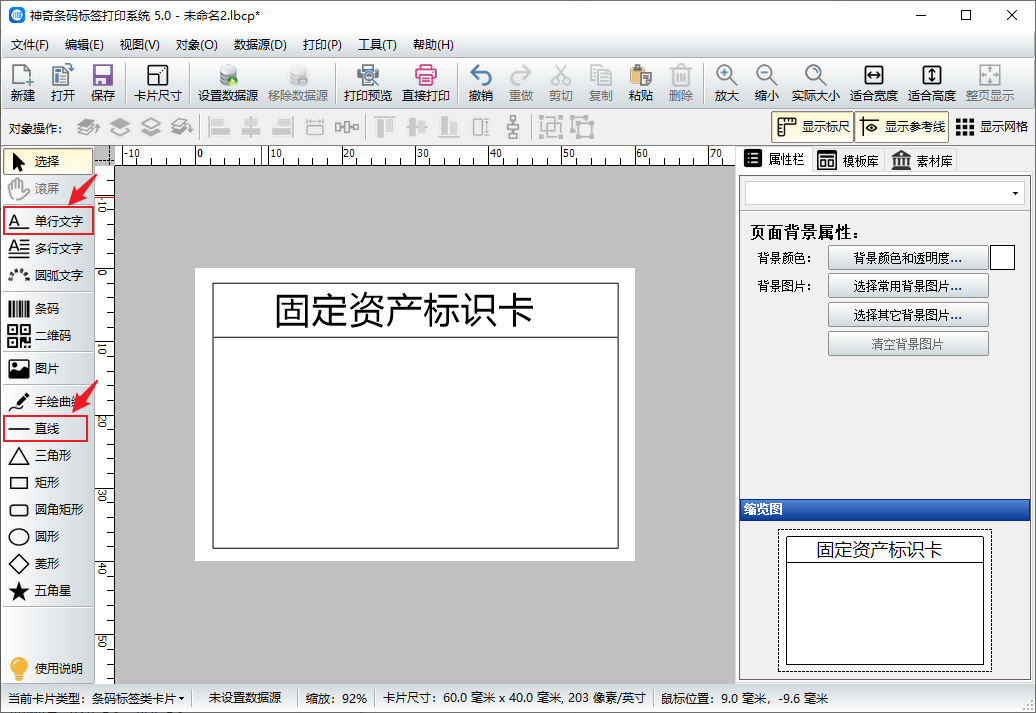The image size is (1036, 713).
Task: Open the 卡片尺寸 card size tool
Action: [x=157, y=83]
